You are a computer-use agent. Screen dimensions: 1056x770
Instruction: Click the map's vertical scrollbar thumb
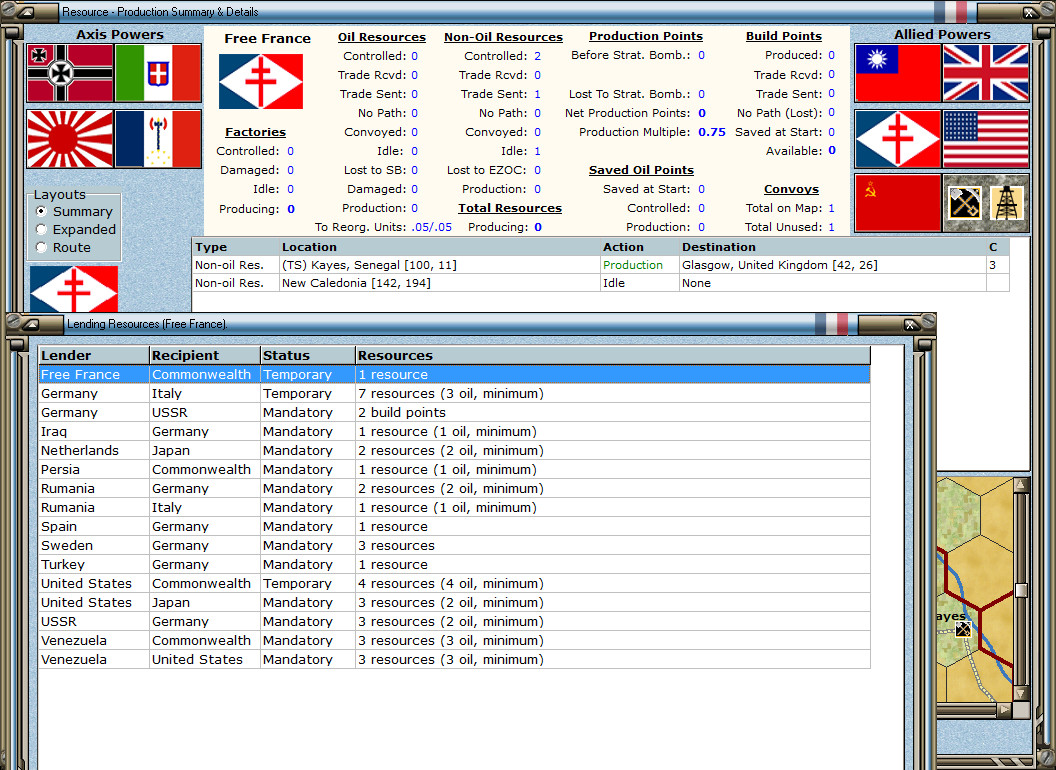pyautogui.click(x=1021, y=590)
